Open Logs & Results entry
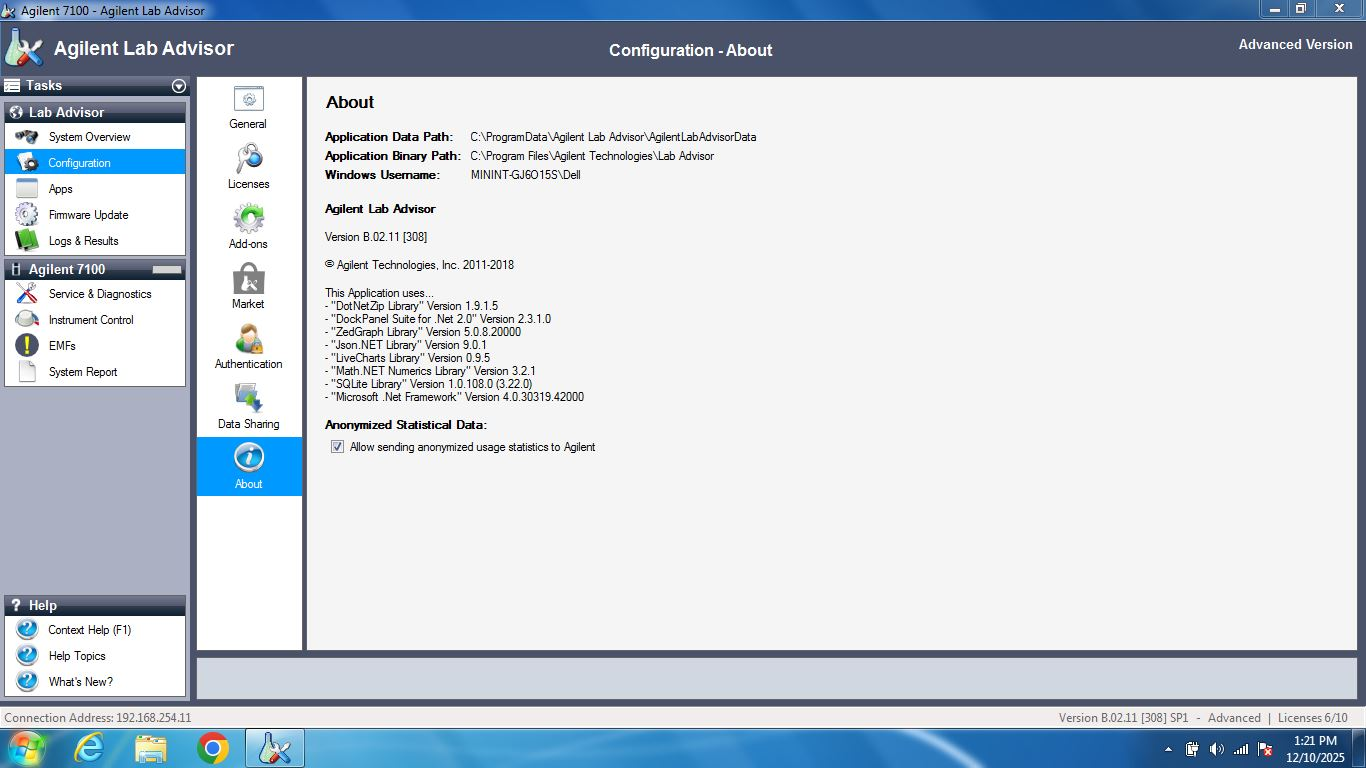1366x768 pixels. [83, 241]
